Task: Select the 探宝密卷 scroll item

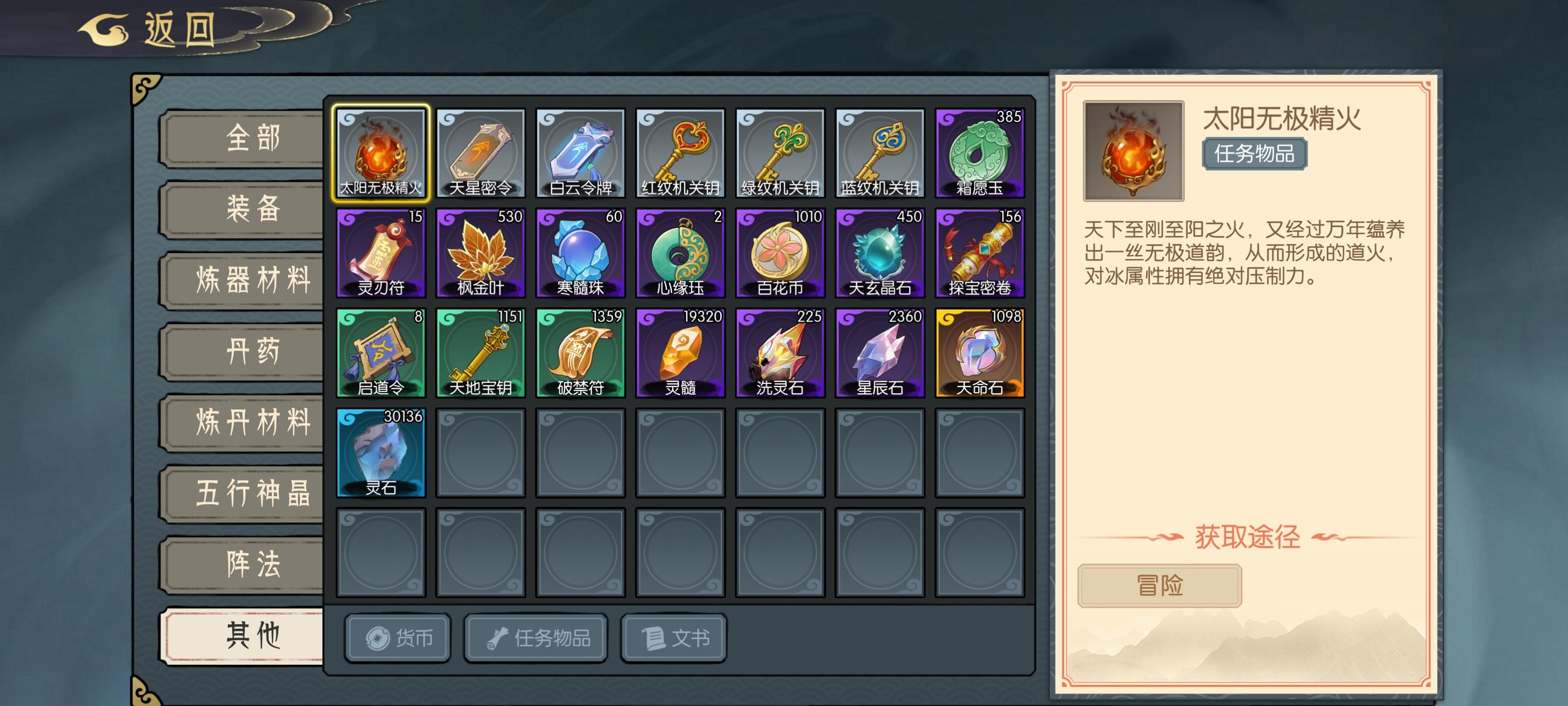Action: [980, 253]
